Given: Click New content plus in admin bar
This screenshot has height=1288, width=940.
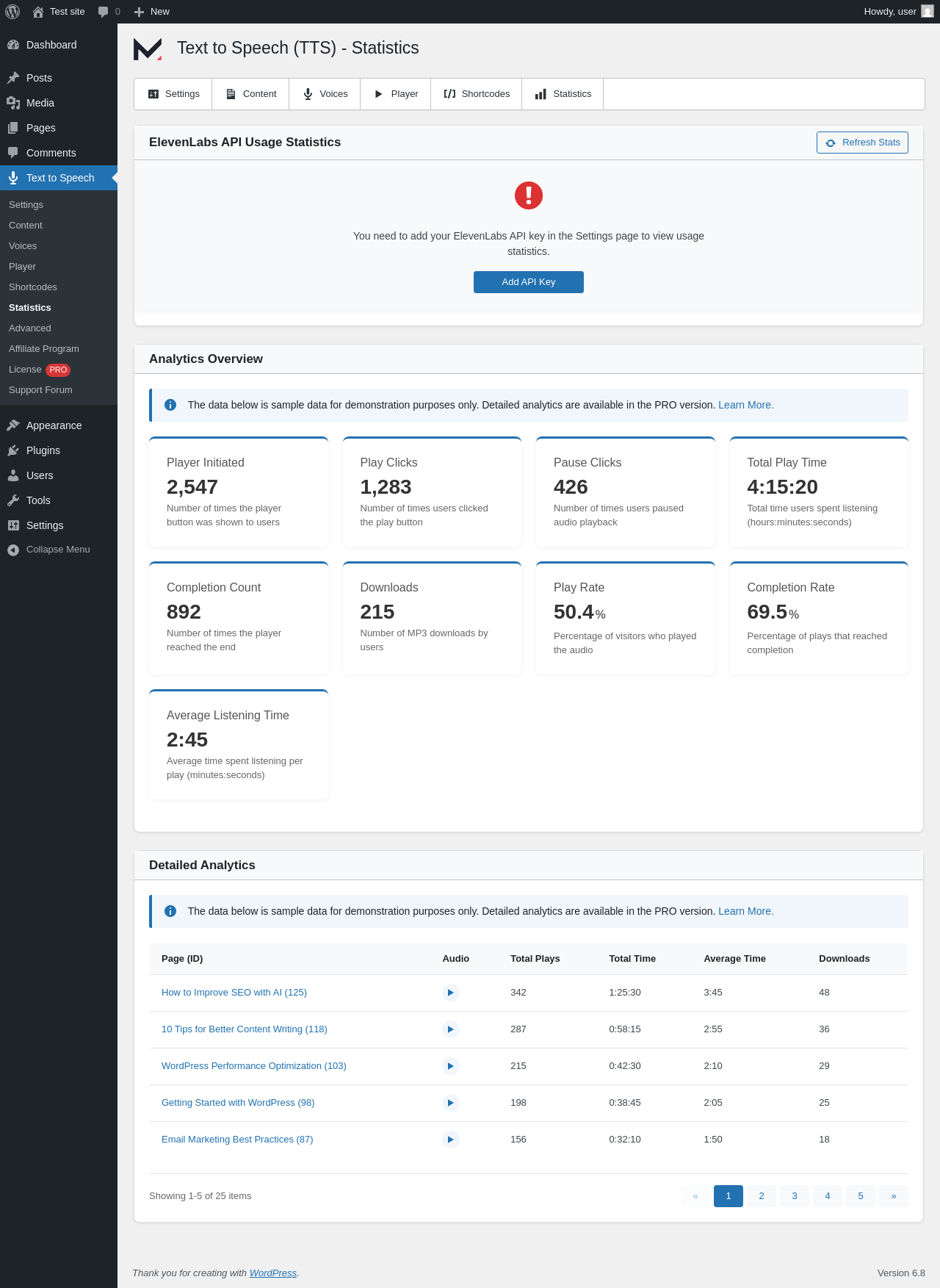Looking at the screenshot, I should click(x=152, y=12).
